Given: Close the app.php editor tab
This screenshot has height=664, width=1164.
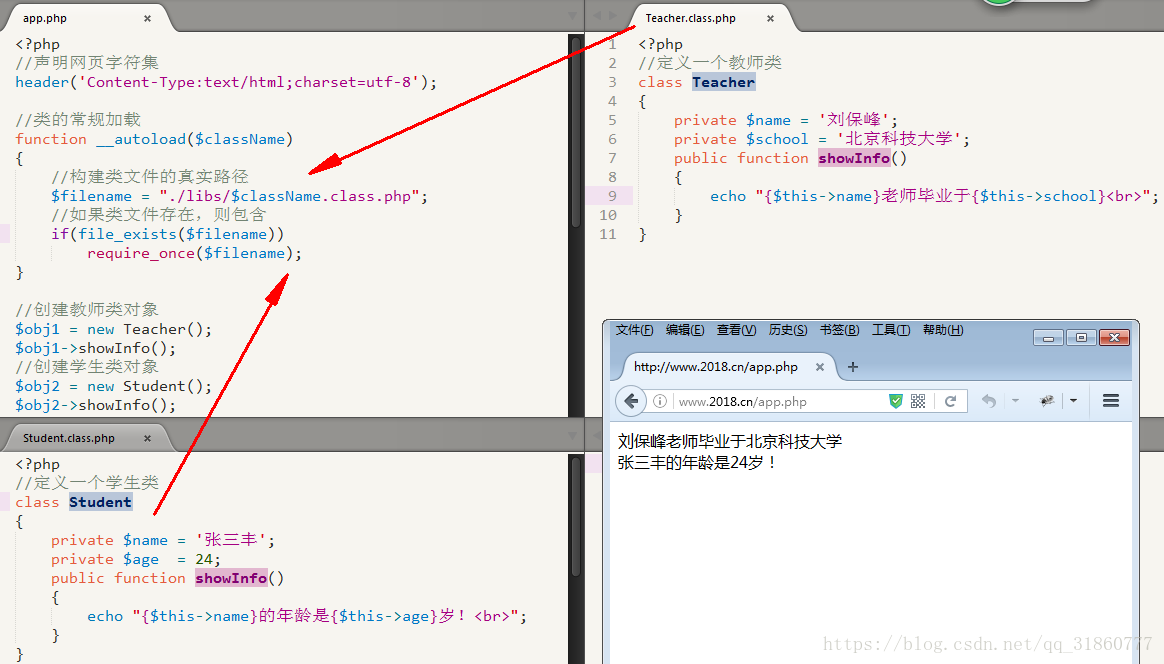Looking at the screenshot, I should (147, 18).
